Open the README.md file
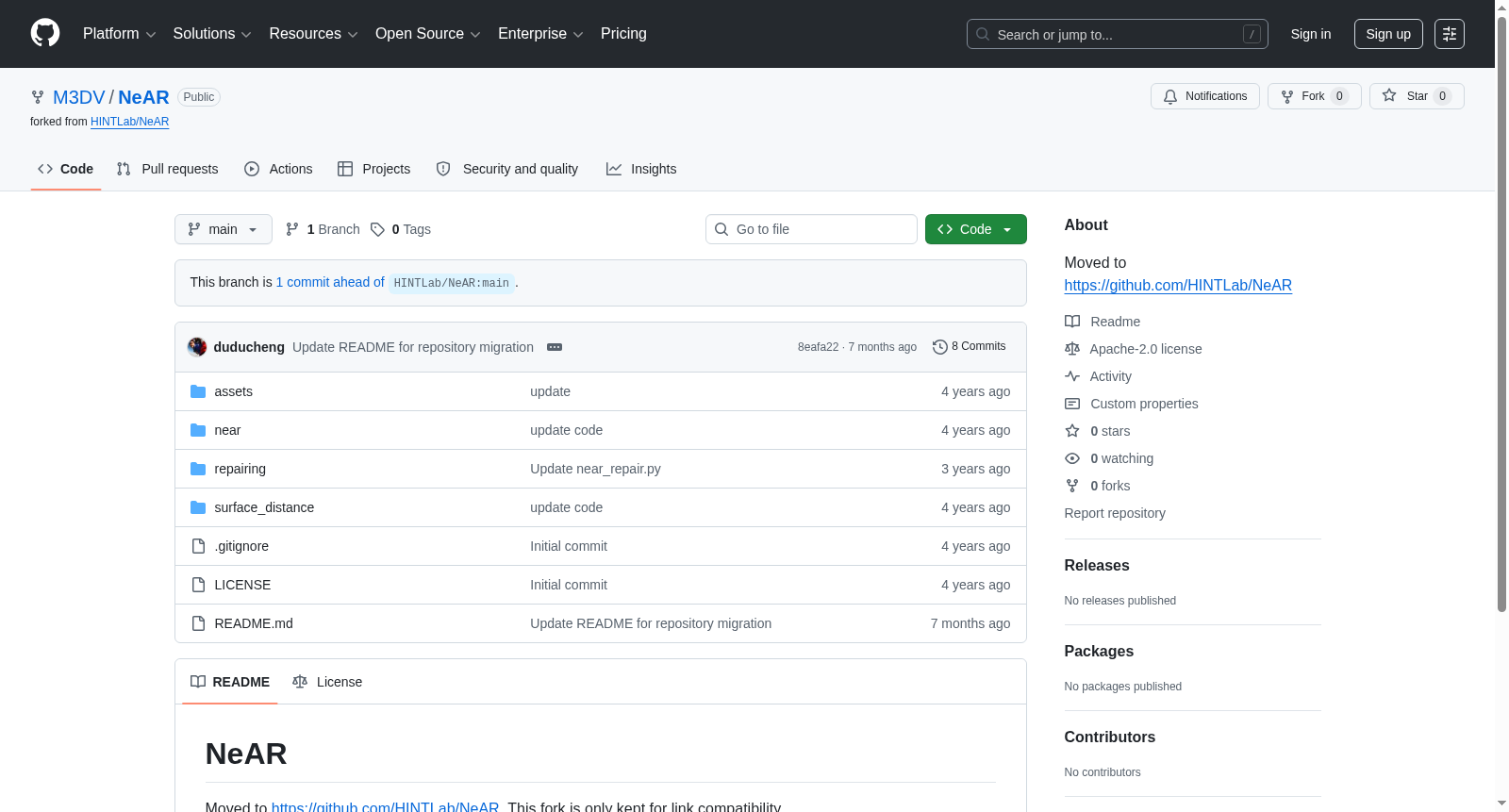 click(254, 623)
